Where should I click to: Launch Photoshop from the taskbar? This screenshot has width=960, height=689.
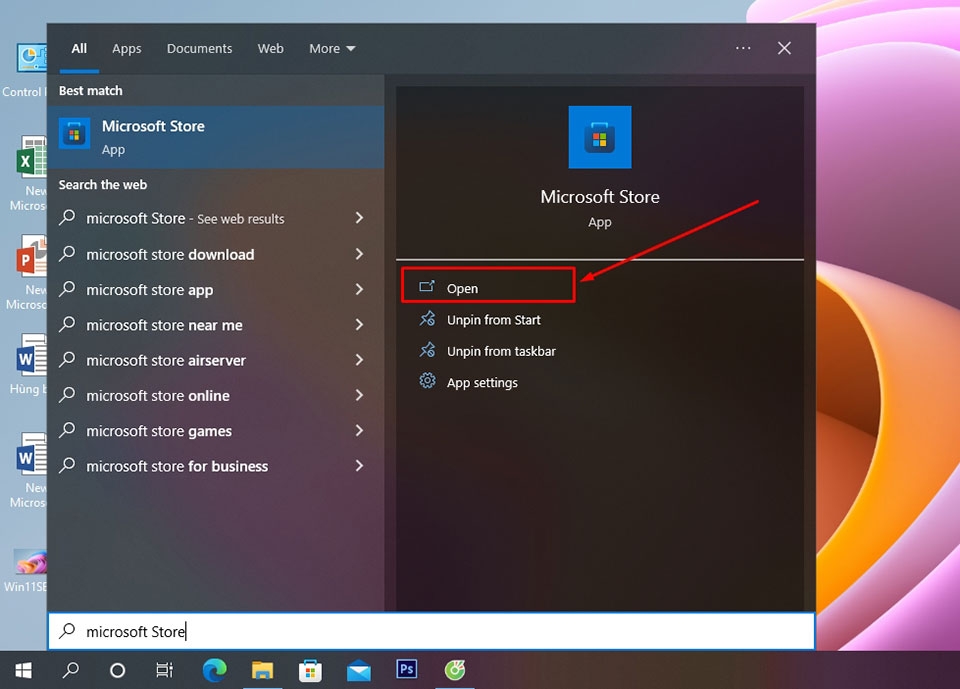coord(406,670)
